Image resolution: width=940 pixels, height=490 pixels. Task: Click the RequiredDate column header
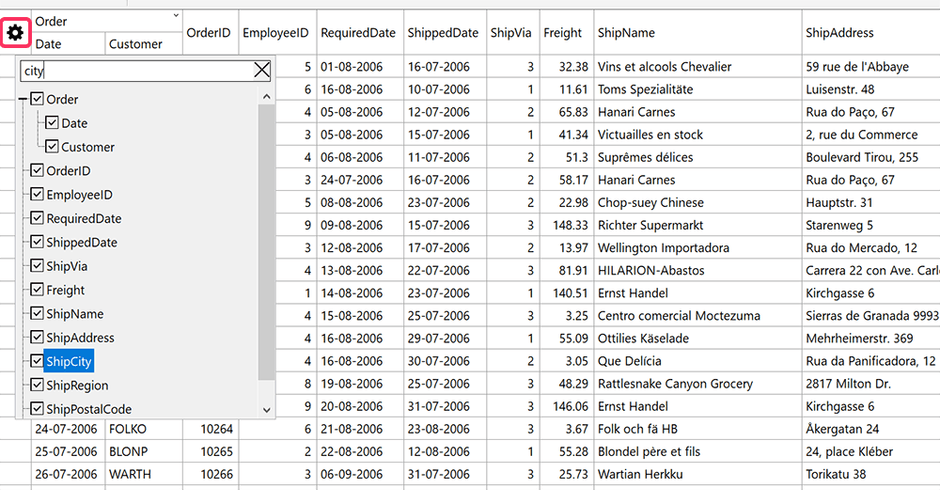pos(357,33)
